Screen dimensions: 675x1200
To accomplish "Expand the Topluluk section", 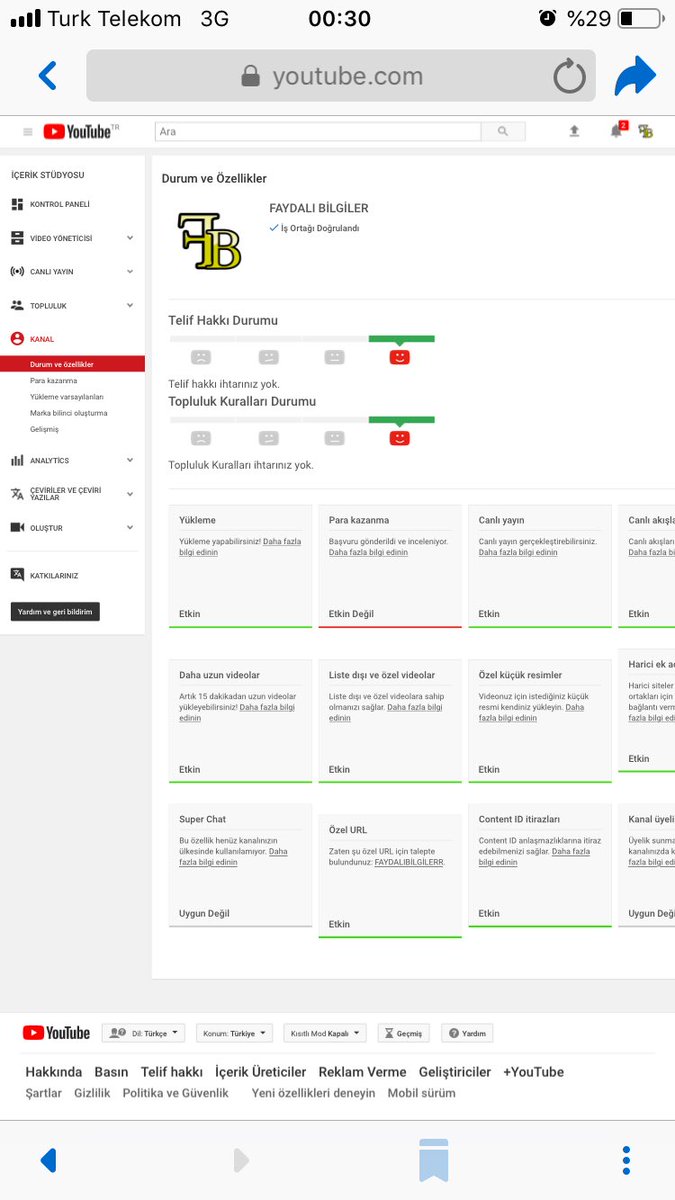I will 130,305.
